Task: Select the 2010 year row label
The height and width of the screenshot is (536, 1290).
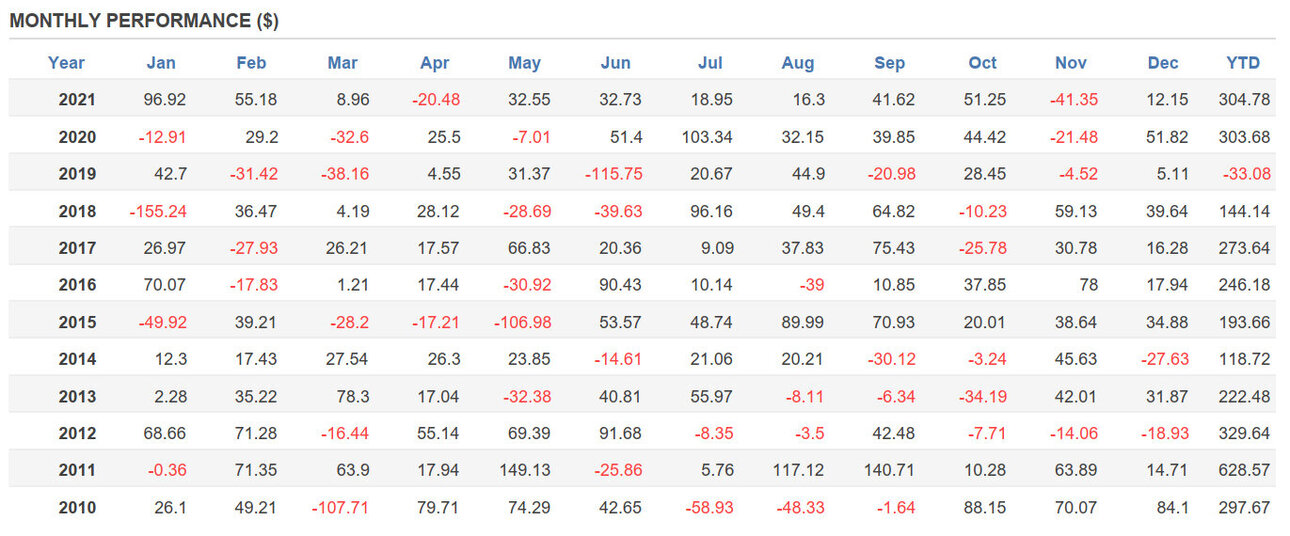Action: [77, 508]
